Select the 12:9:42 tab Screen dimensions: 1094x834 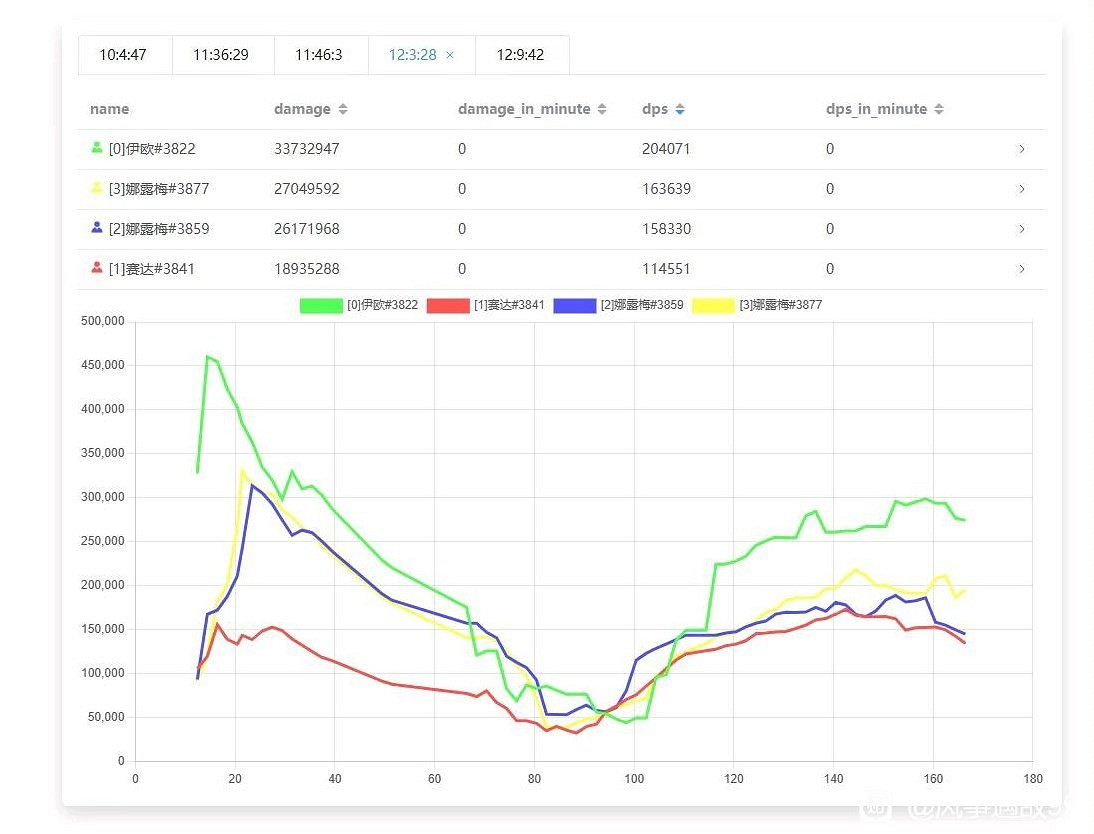(520, 55)
